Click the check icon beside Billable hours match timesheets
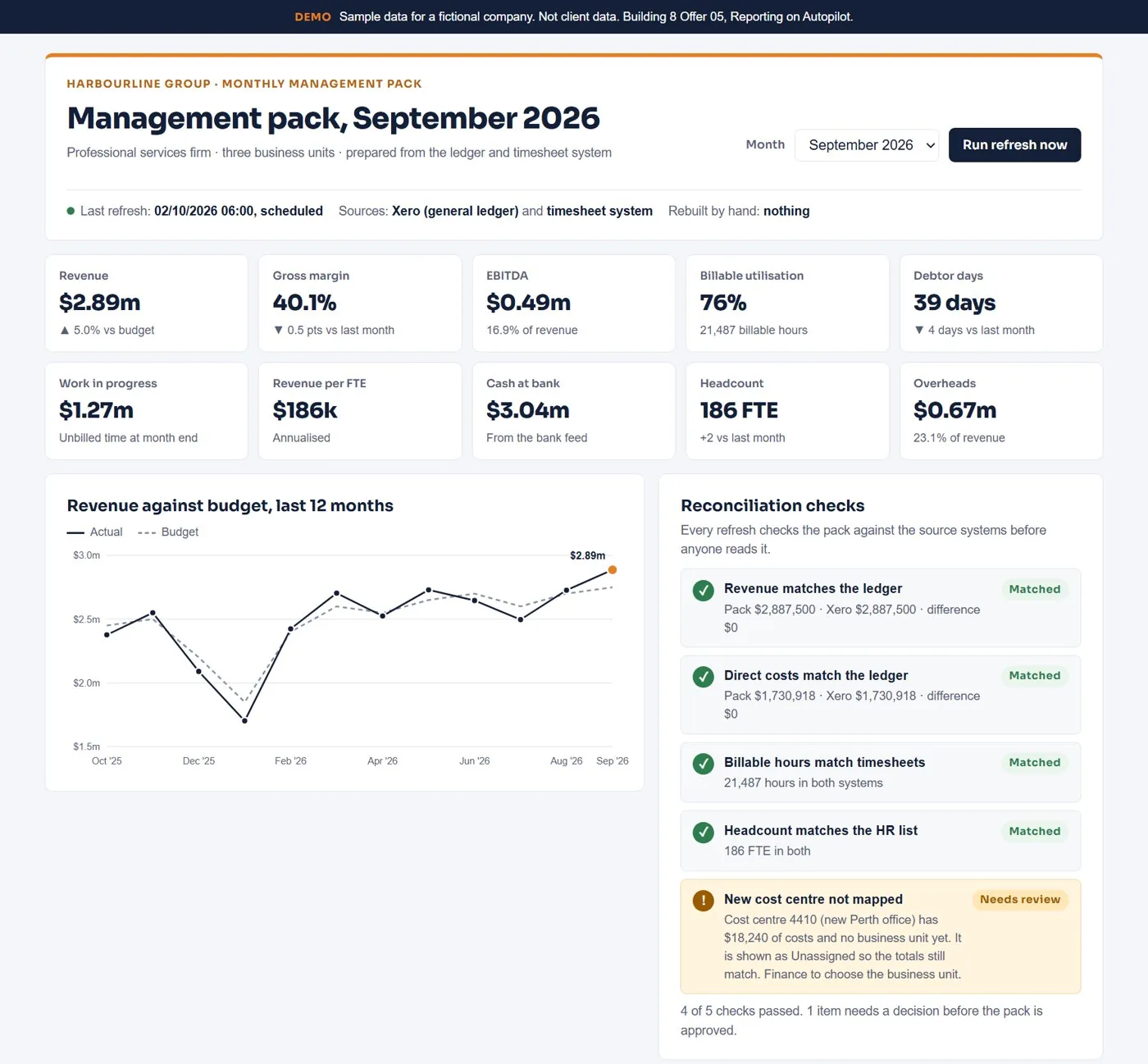This screenshot has width=1148, height=1064. 703,764
